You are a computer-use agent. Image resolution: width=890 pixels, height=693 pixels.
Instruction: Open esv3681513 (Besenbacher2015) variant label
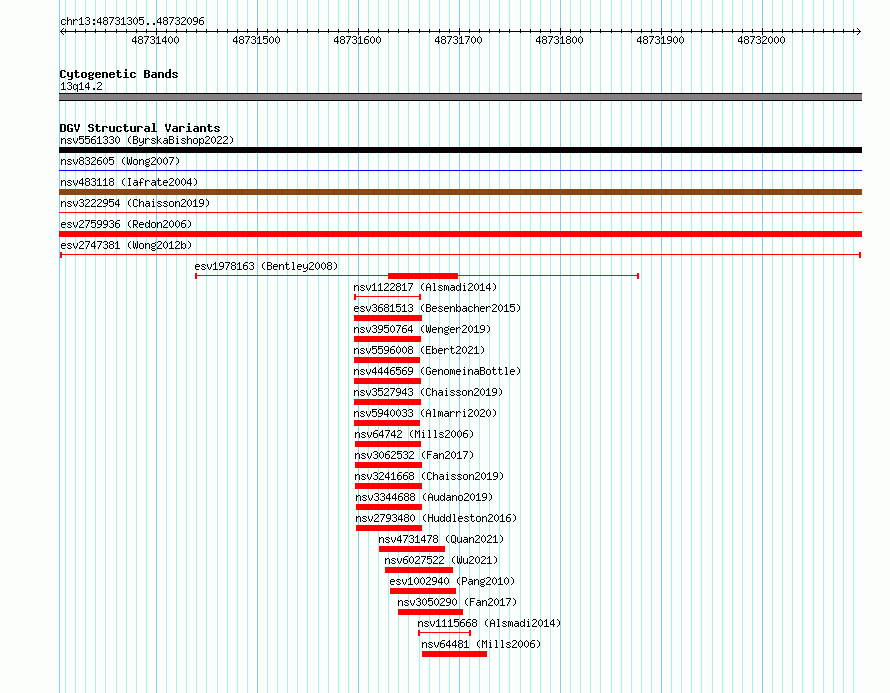pyautogui.click(x=437, y=308)
